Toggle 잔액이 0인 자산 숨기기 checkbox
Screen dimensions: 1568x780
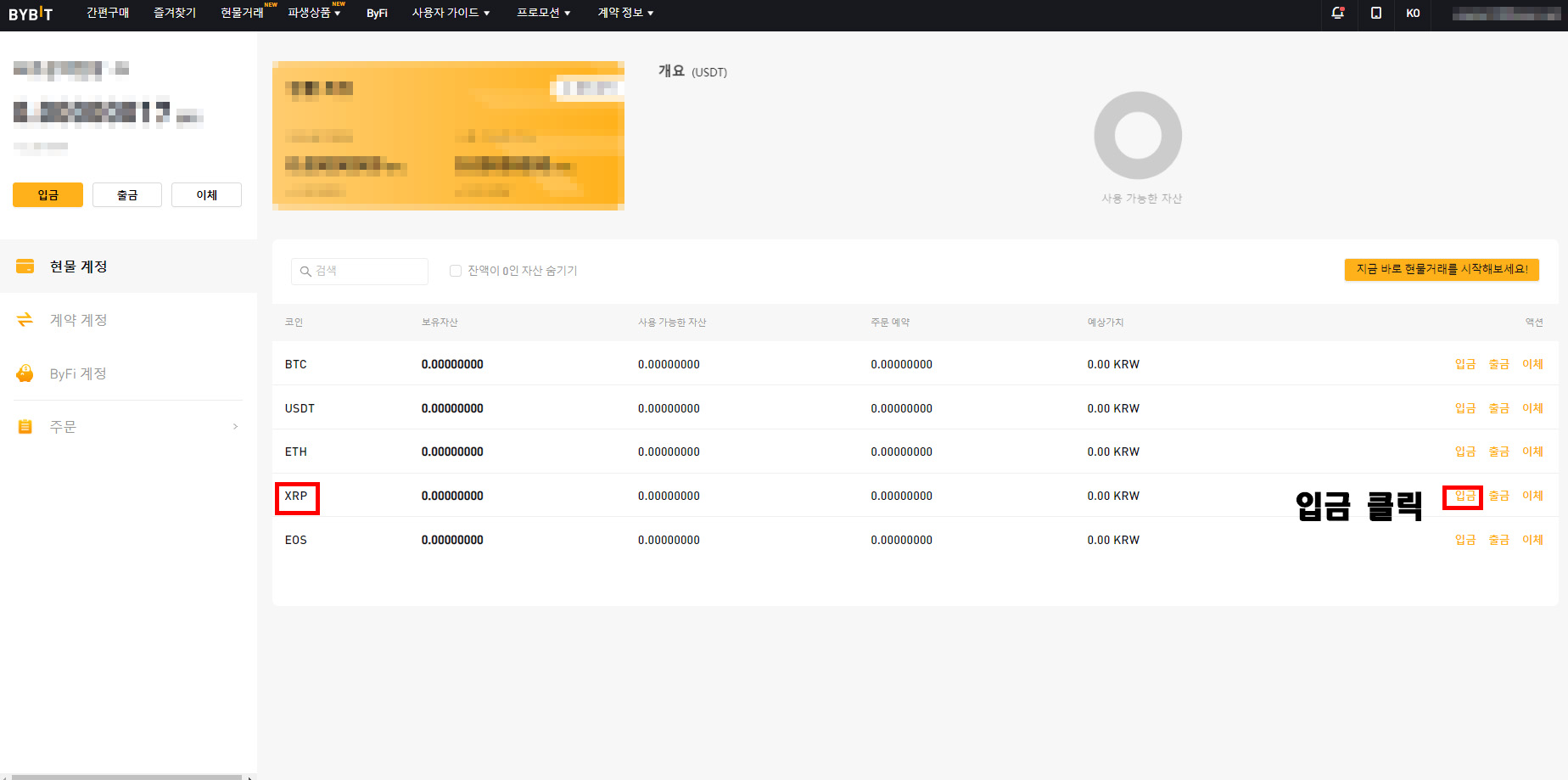456,271
